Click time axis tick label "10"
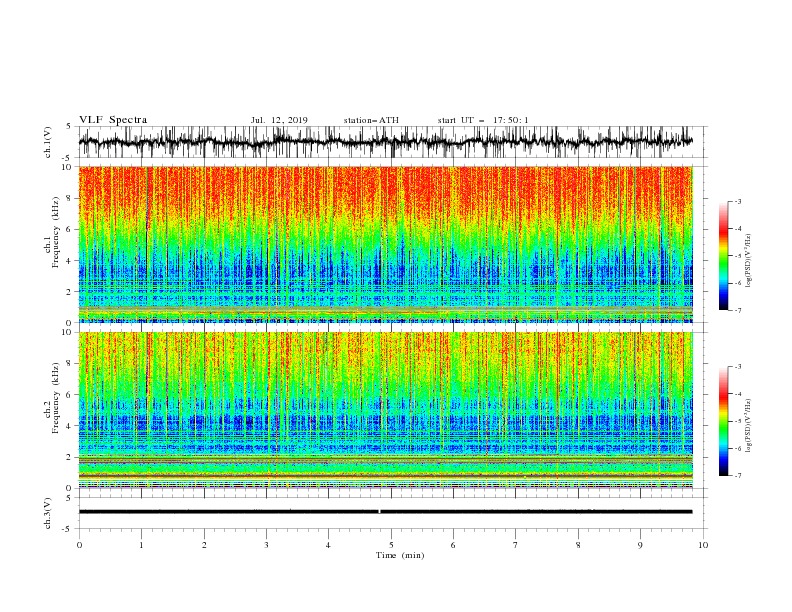792x612 pixels. tap(703, 545)
